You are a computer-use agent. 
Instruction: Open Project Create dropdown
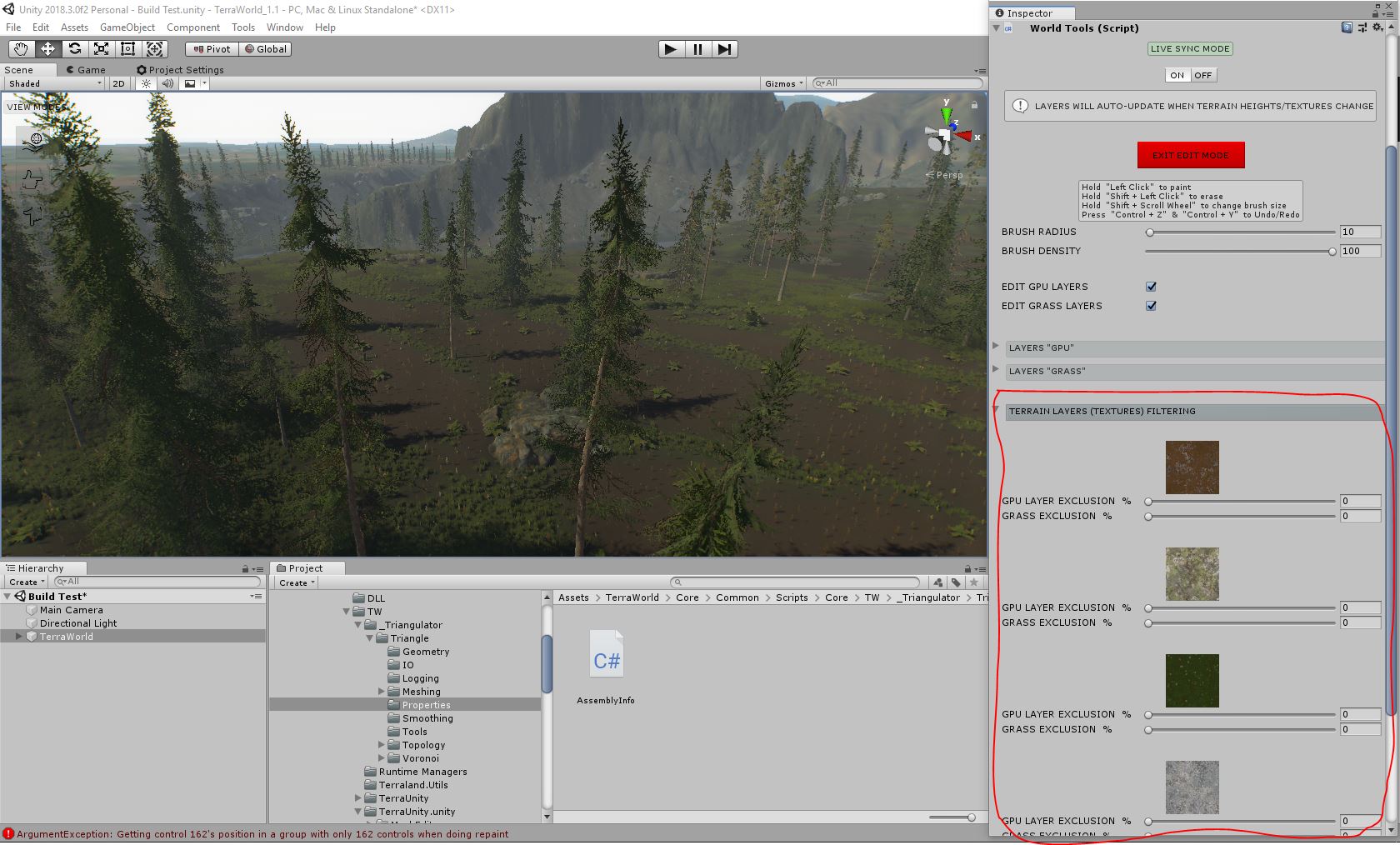pyautogui.click(x=297, y=582)
